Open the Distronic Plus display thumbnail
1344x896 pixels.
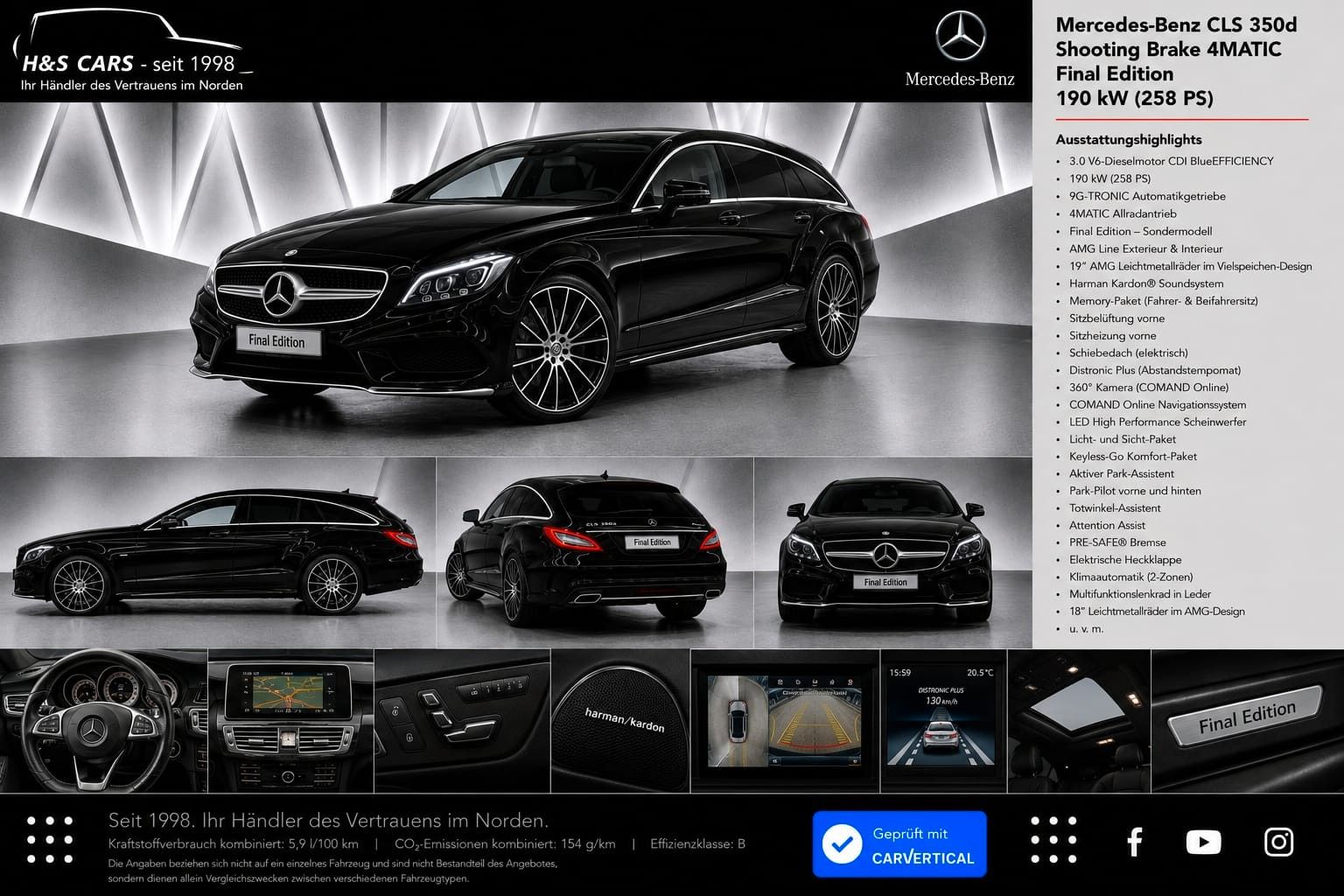943,721
